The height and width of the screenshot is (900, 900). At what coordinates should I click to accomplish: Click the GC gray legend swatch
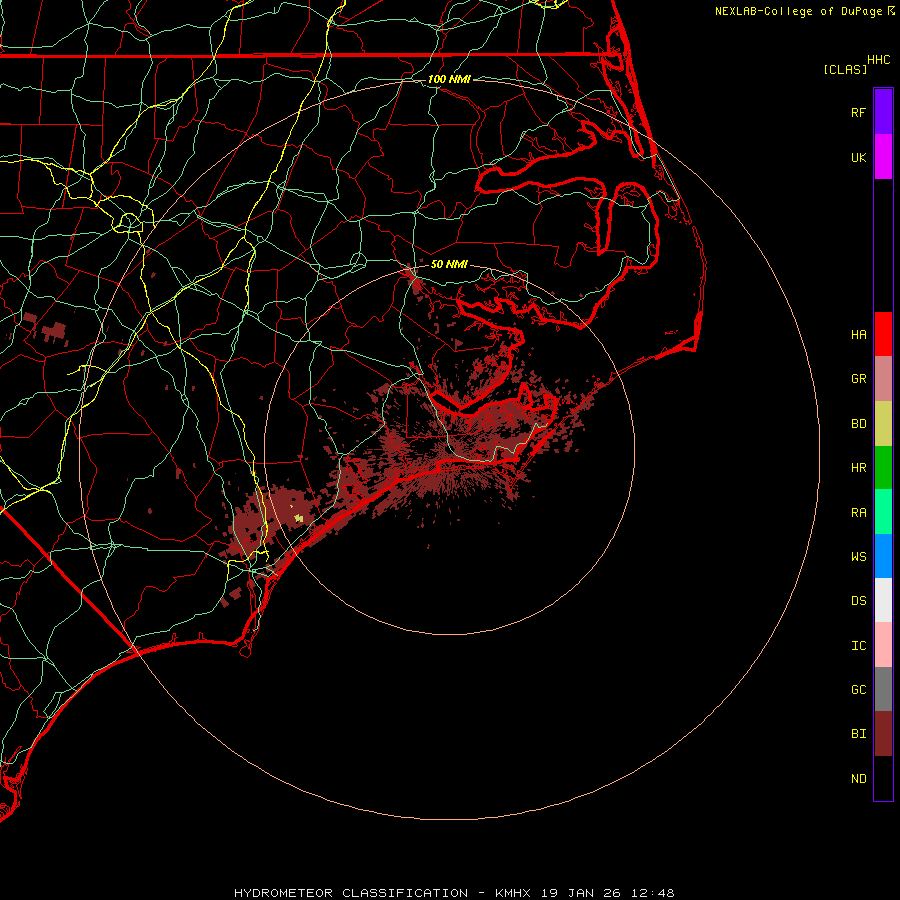(883, 689)
